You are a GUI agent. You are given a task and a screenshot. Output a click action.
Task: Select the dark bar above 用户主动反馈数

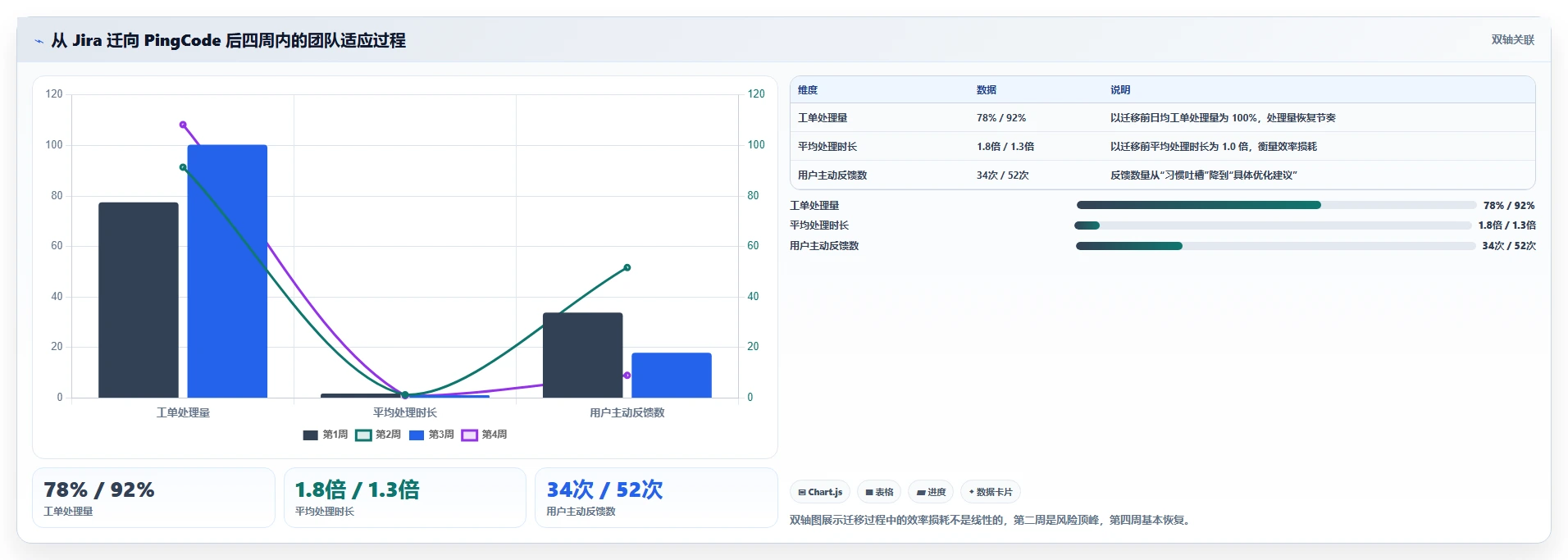[582, 355]
